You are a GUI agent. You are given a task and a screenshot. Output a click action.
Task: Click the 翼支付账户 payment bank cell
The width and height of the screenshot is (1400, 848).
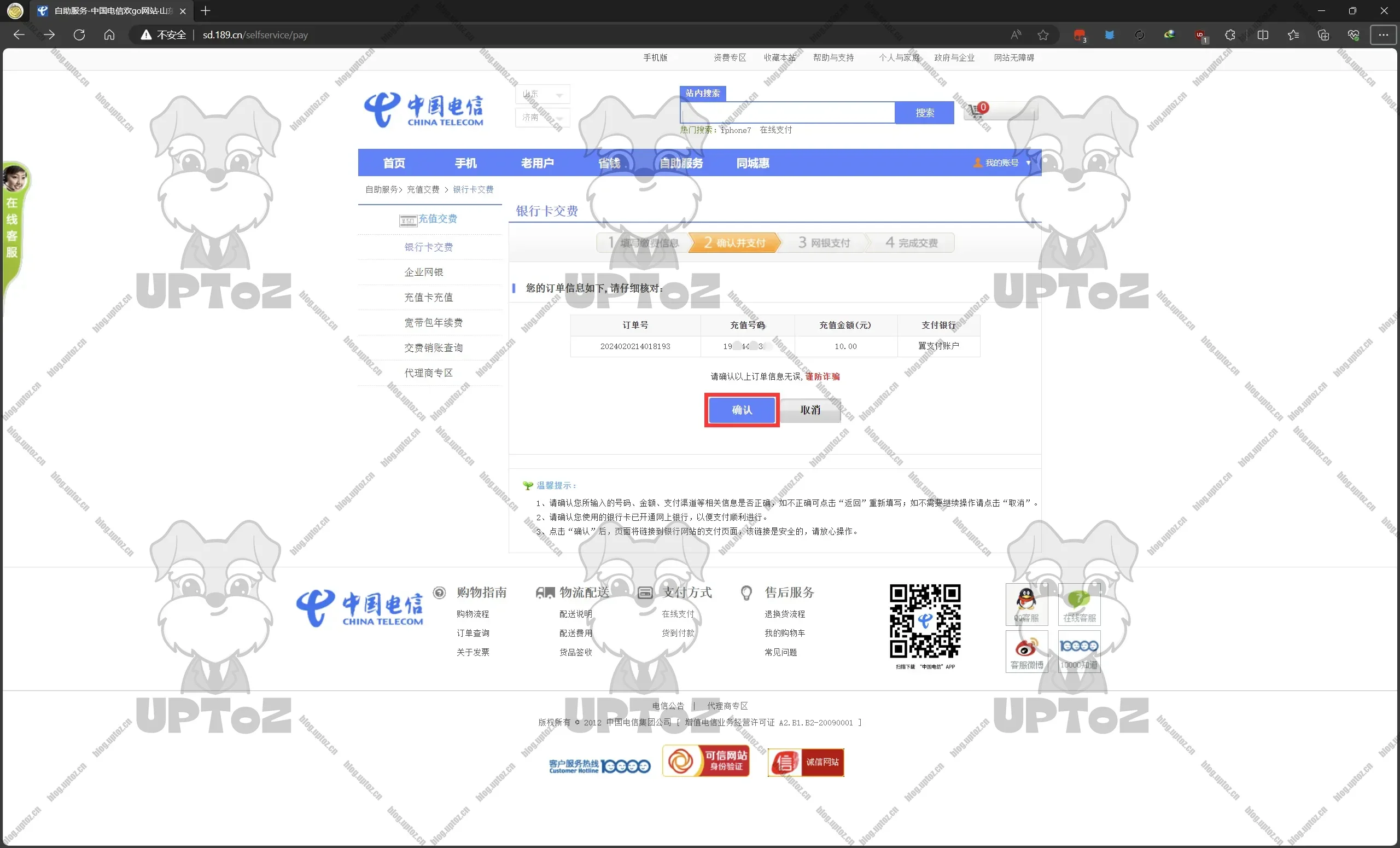tap(938, 346)
